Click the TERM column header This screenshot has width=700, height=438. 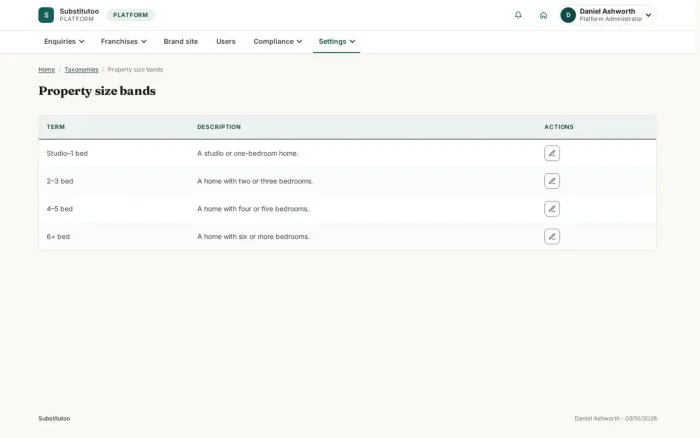56,127
